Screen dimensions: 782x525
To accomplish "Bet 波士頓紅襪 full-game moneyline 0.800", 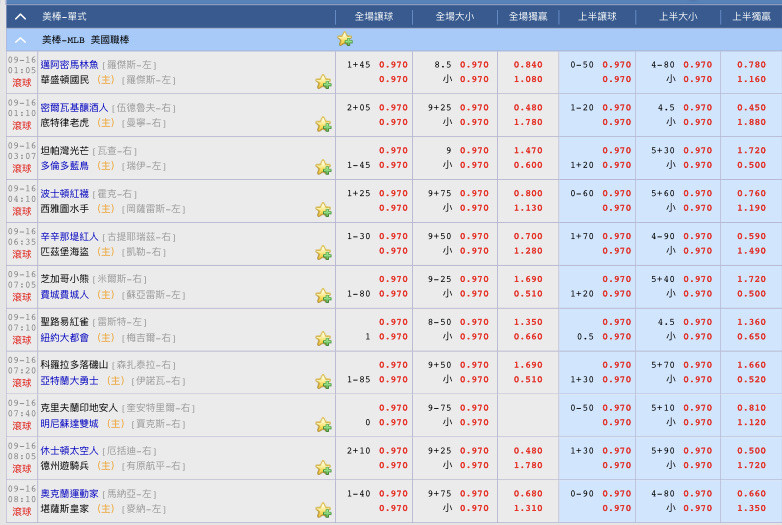I will click(528, 193).
